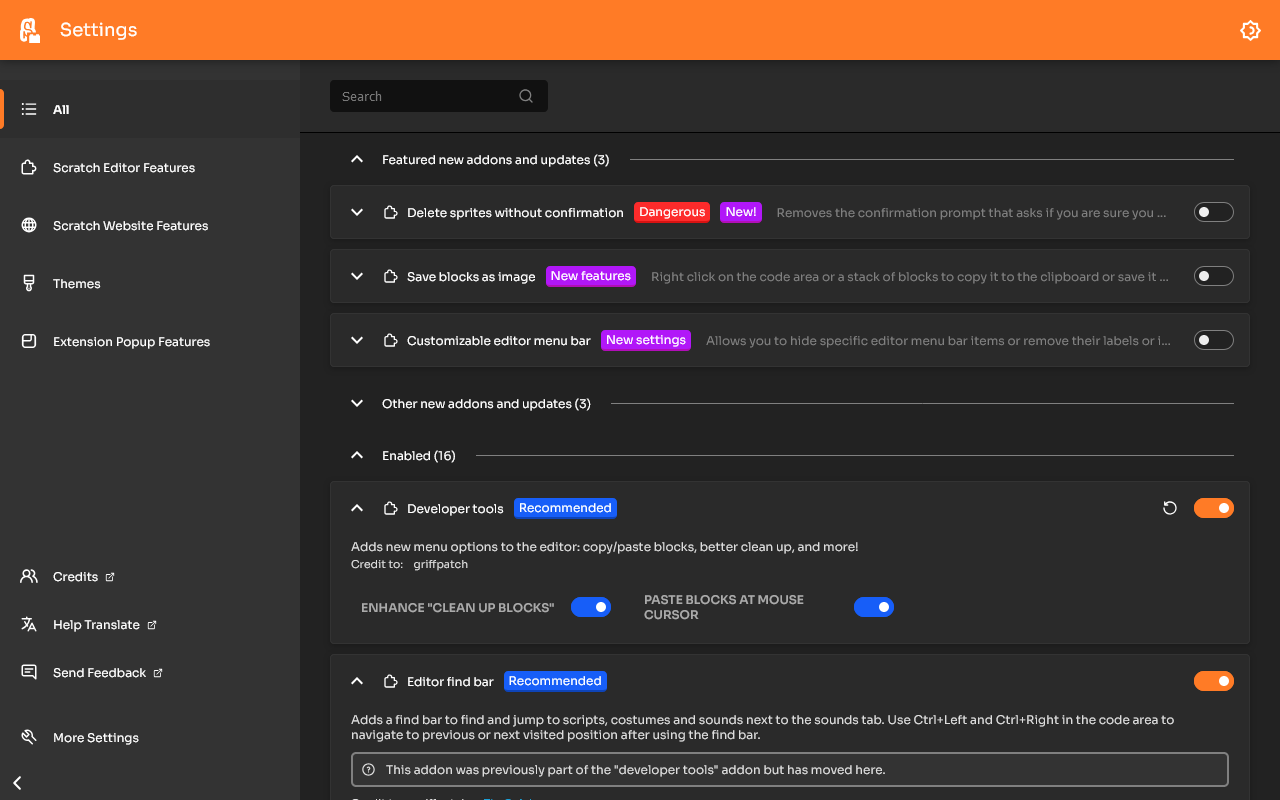The width and height of the screenshot is (1280, 800).
Task: Collapse the Developer tools addon details
Action: click(x=357, y=508)
